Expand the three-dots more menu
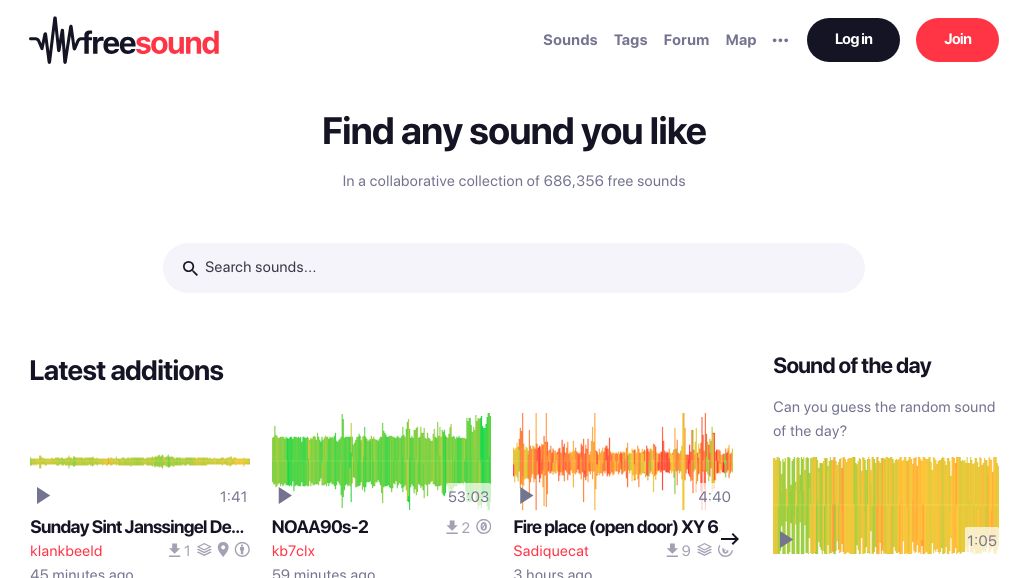1028x578 pixels. (x=780, y=40)
